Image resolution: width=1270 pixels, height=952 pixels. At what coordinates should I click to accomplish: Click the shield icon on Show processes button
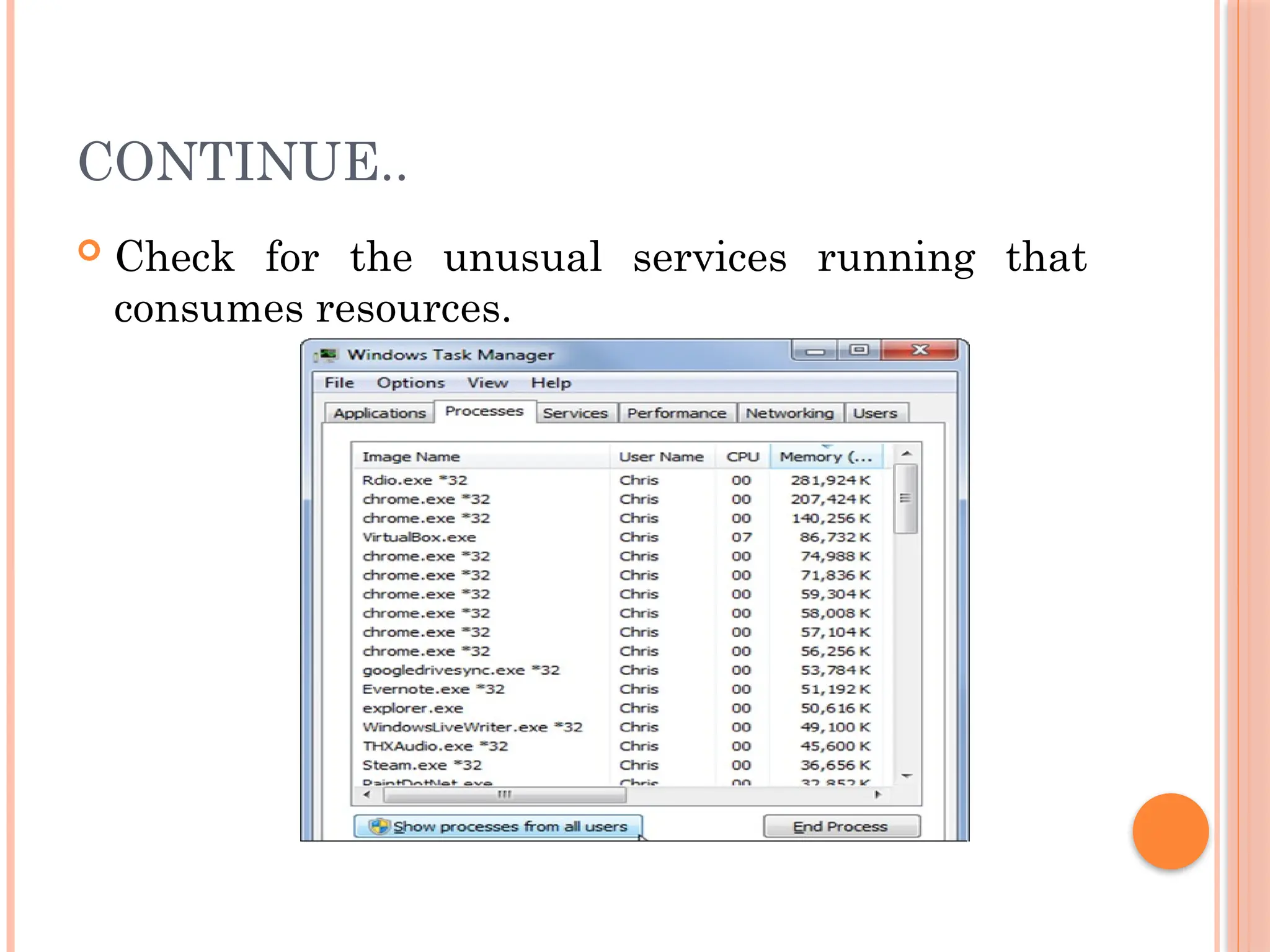(378, 826)
